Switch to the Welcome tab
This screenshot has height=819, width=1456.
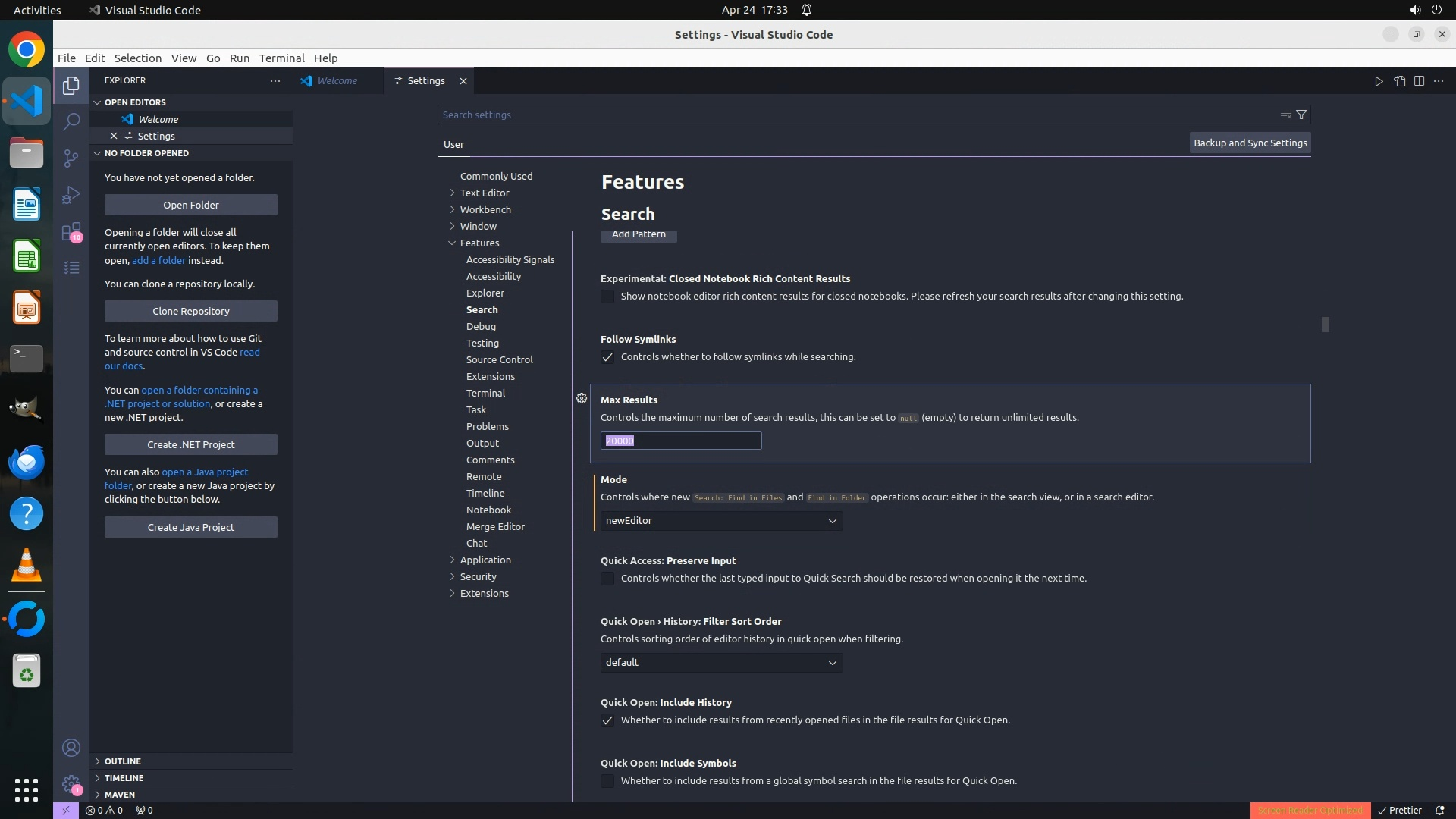tap(337, 81)
